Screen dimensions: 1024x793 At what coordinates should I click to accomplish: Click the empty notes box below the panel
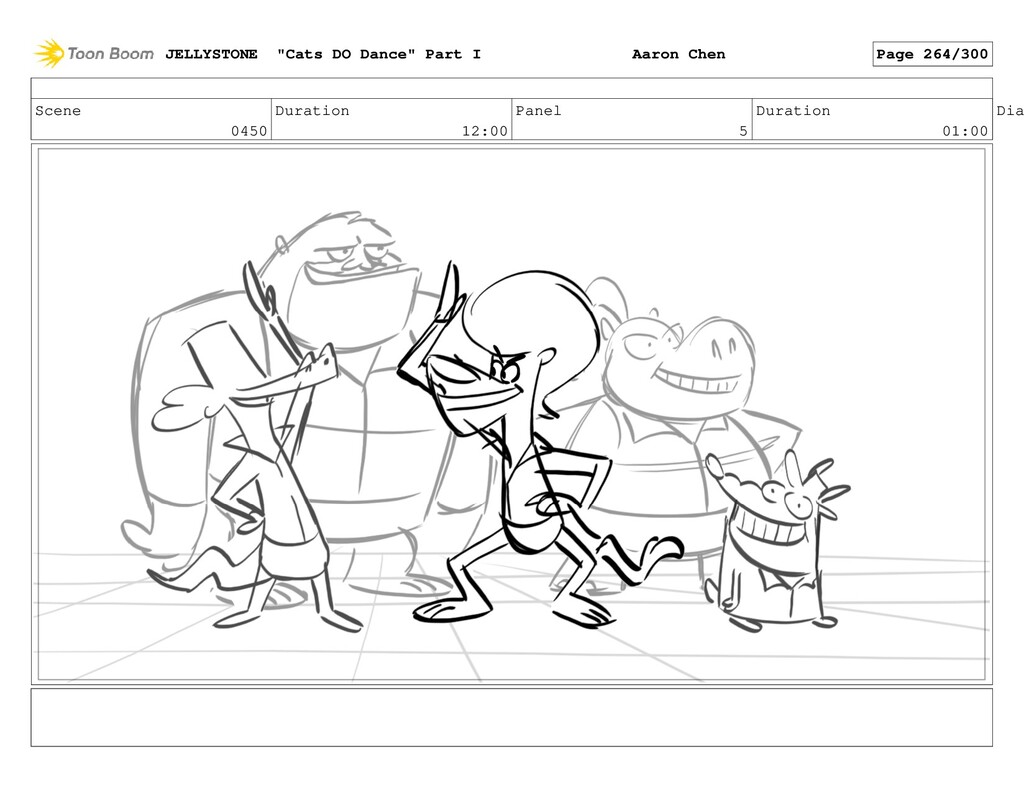511,717
